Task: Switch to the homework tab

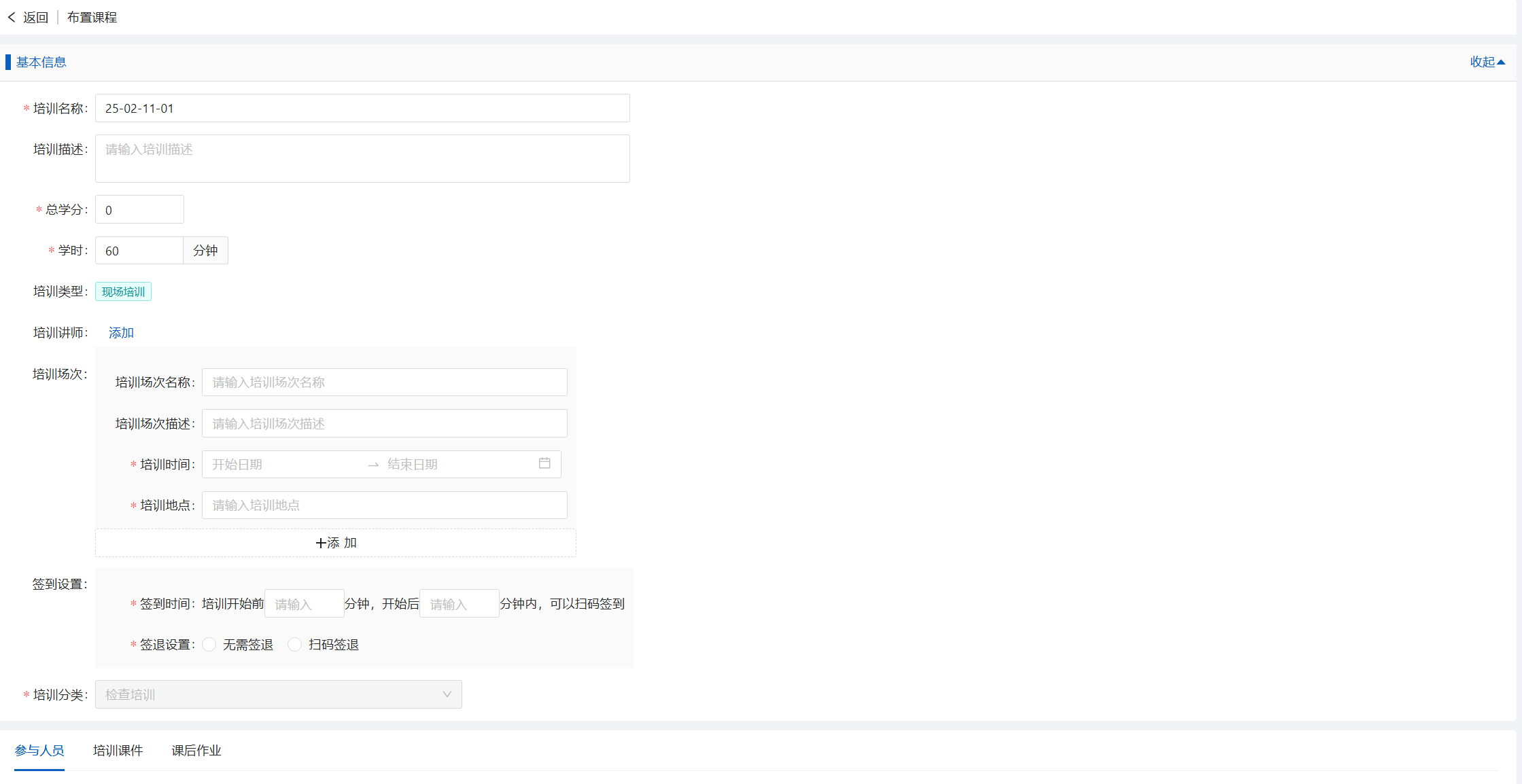Action: tap(196, 751)
